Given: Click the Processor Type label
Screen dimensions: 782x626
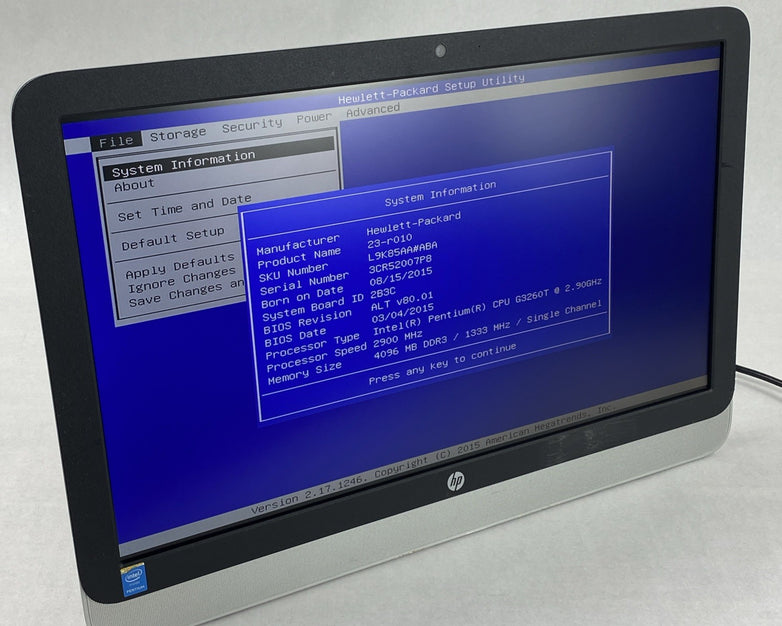Looking at the screenshot, I should coord(312,346).
